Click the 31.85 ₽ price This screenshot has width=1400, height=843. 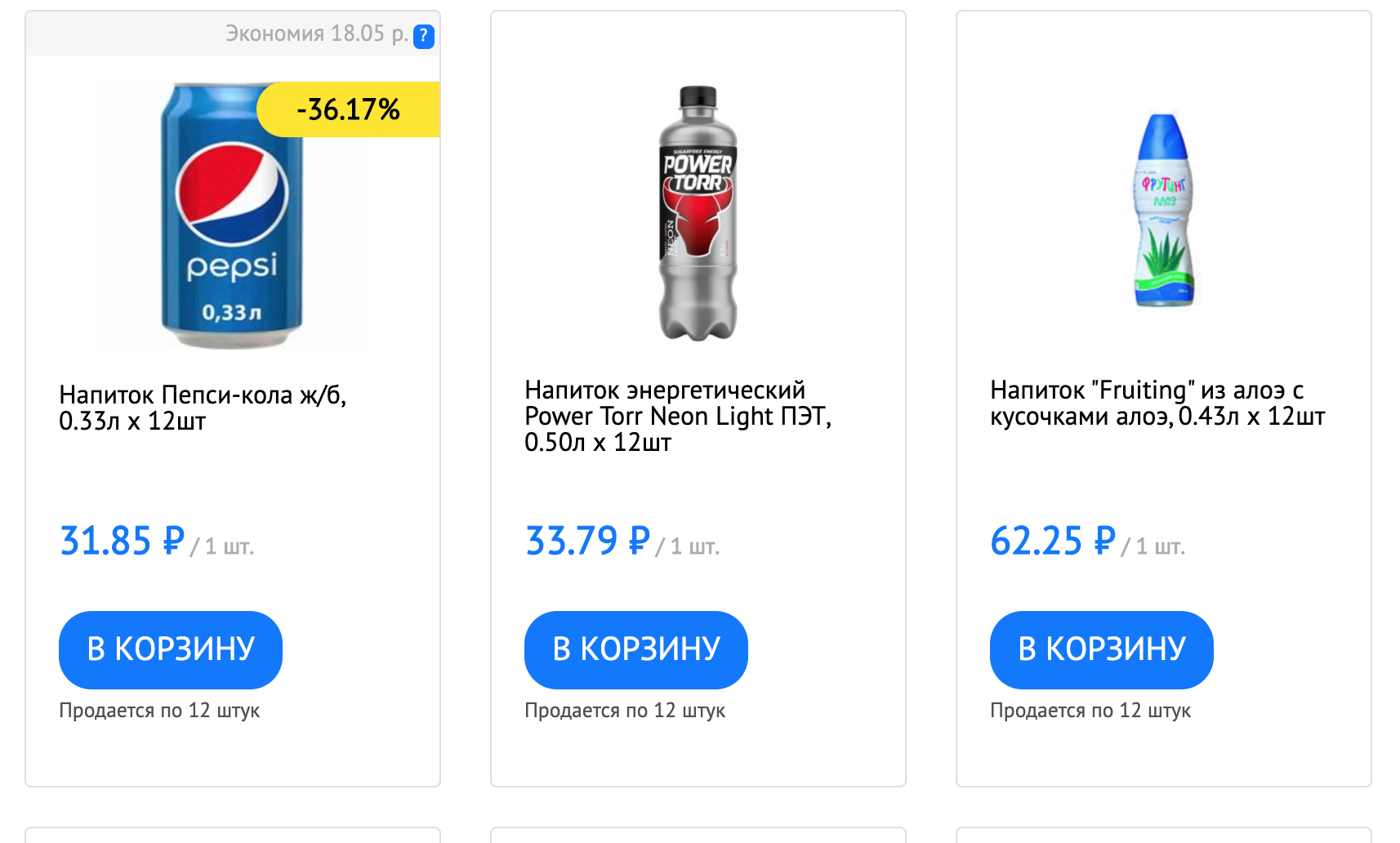click(x=123, y=541)
